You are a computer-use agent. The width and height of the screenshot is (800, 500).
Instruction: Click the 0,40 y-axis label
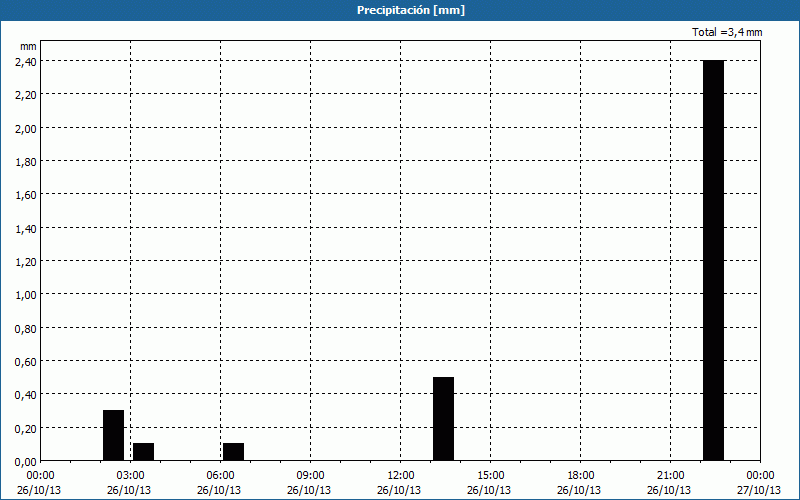(x=26, y=394)
